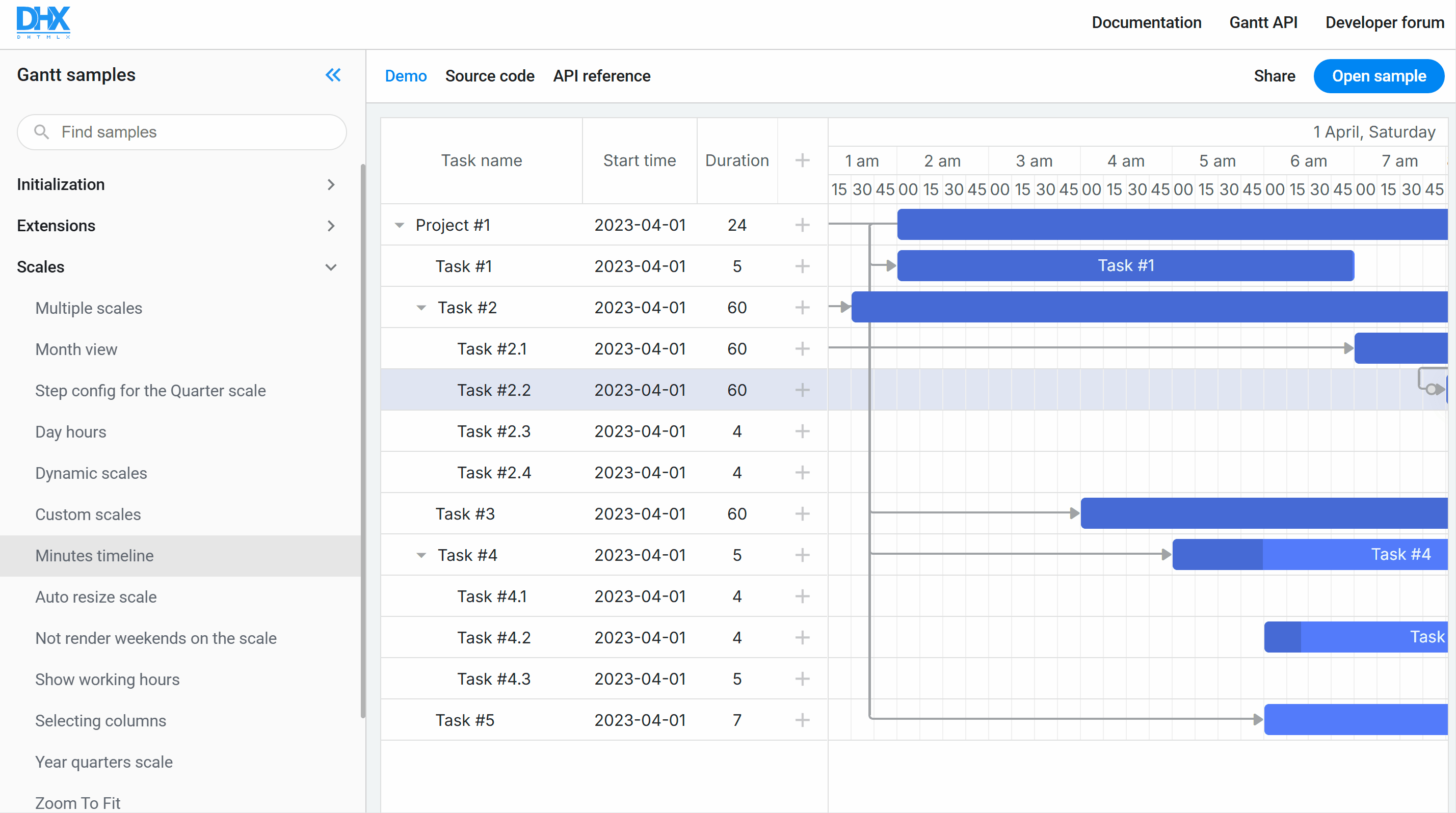Open Documentation link
The height and width of the screenshot is (813, 1456).
tap(1146, 22)
